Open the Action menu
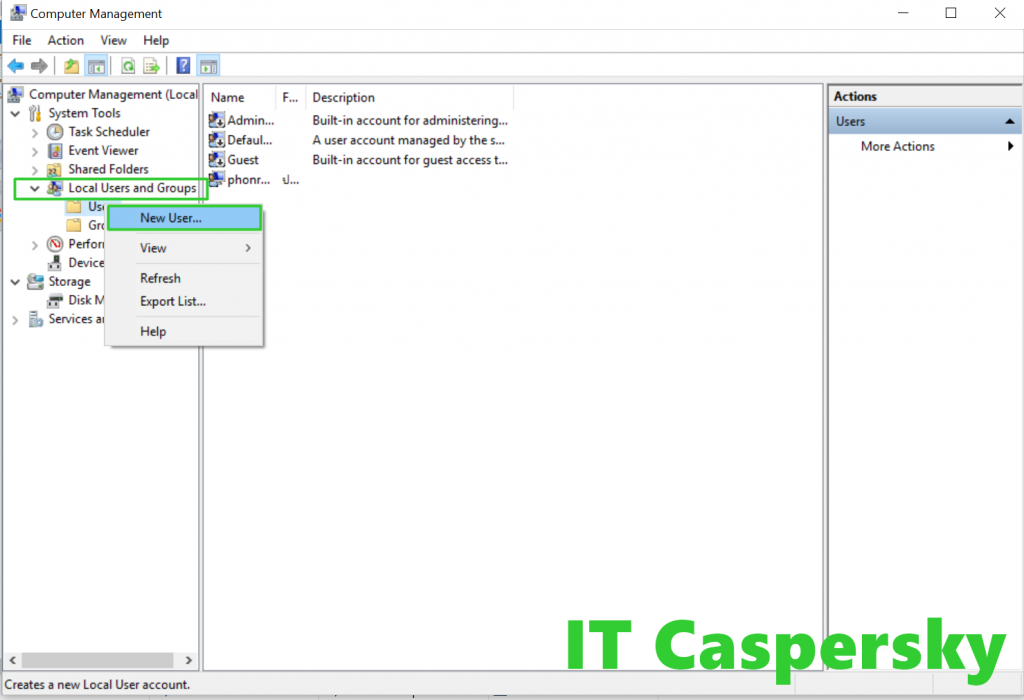1024x700 pixels. 65,40
